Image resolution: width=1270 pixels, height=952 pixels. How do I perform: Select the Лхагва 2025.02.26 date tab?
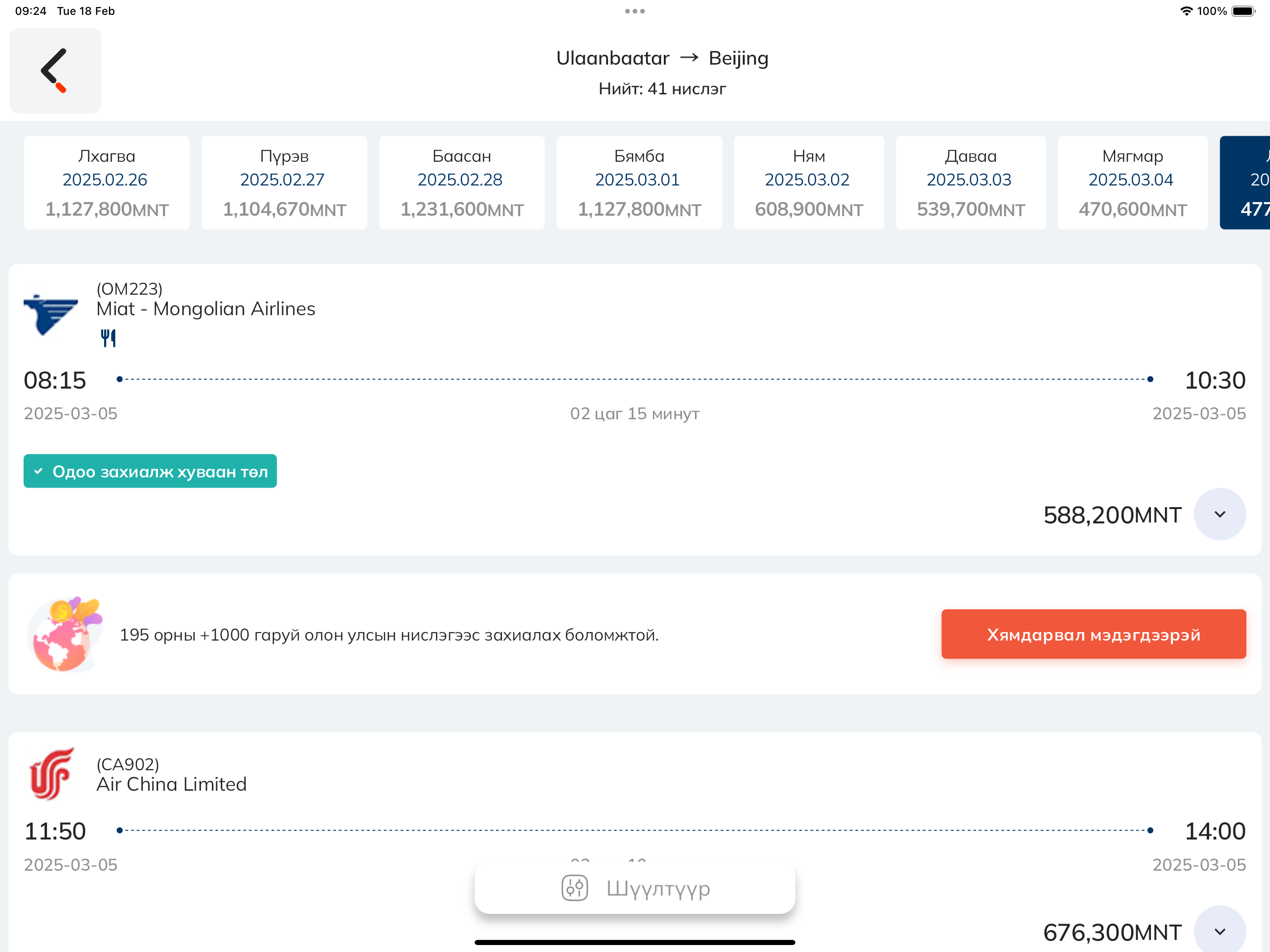click(x=106, y=182)
